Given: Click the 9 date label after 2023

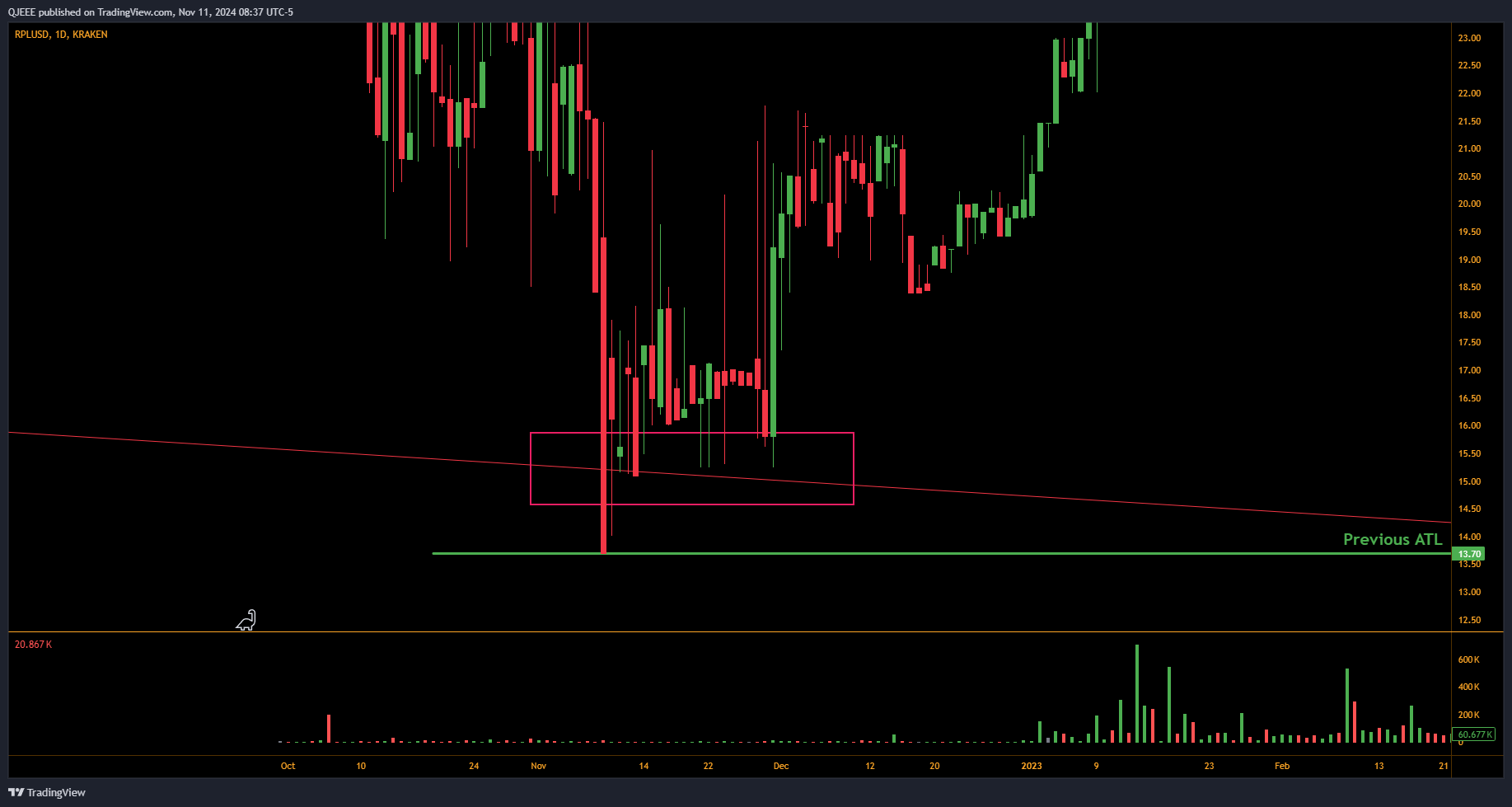Looking at the screenshot, I should [x=1096, y=766].
